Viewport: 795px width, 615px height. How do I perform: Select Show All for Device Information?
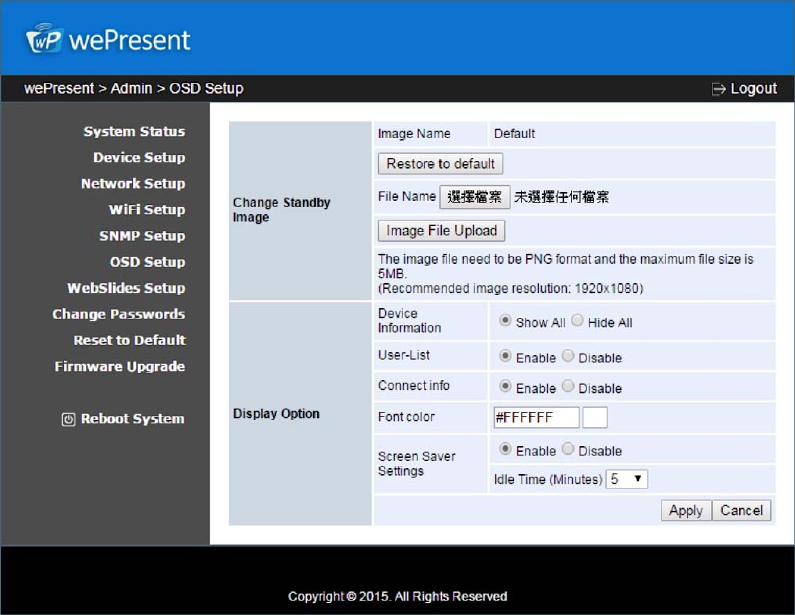pyautogui.click(x=505, y=320)
